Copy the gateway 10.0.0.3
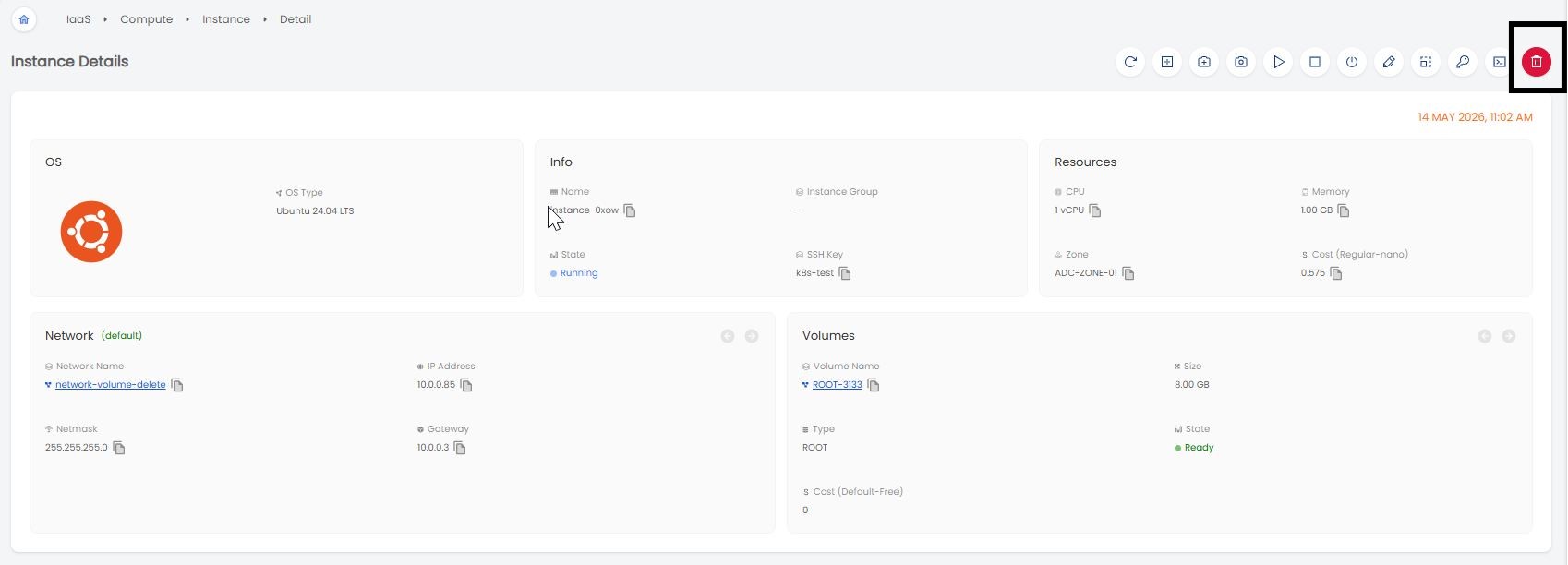The height and width of the screenshot is (565, 1568). (x=460, y=448)
